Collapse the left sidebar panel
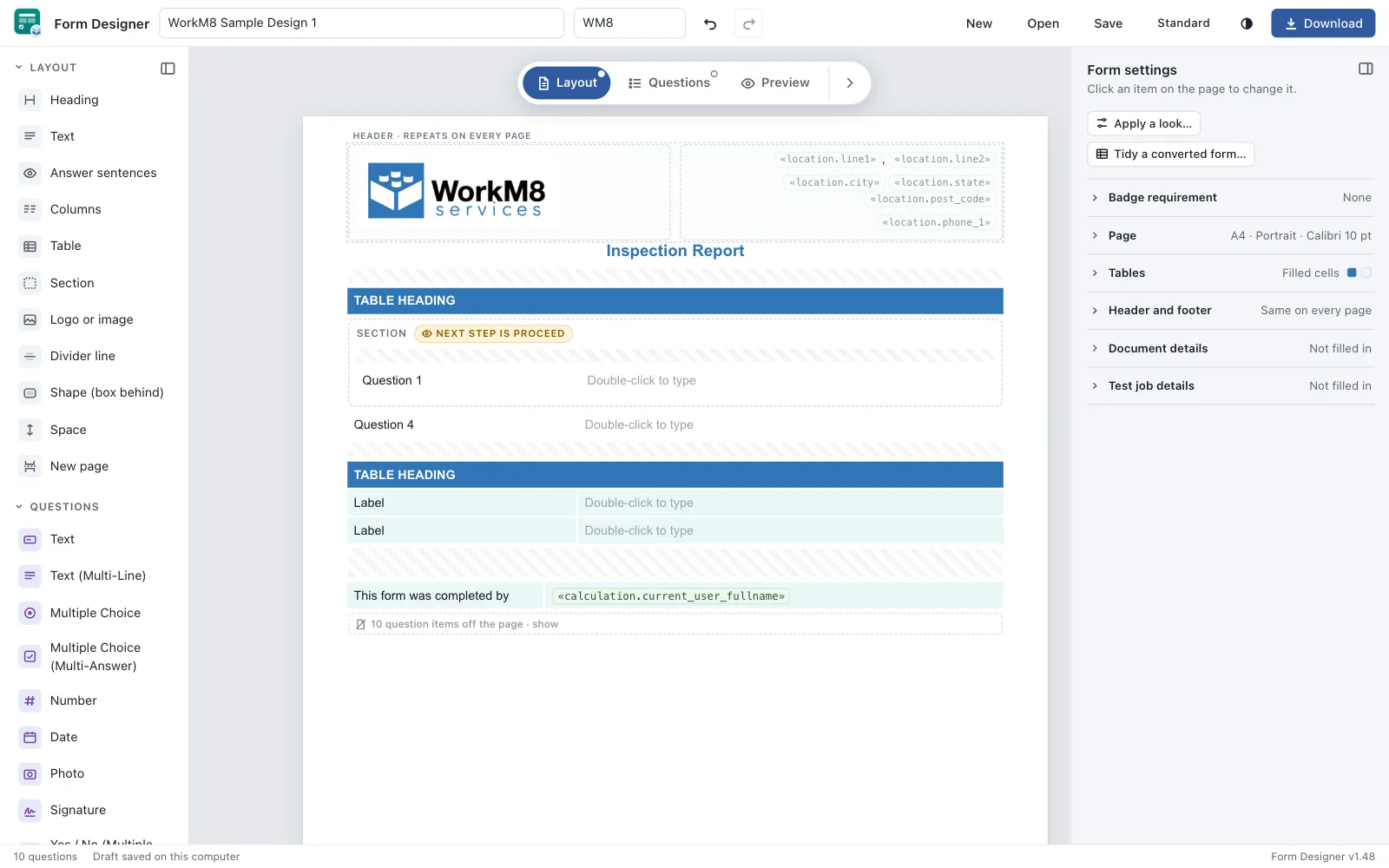 click(x=168, y=68)
